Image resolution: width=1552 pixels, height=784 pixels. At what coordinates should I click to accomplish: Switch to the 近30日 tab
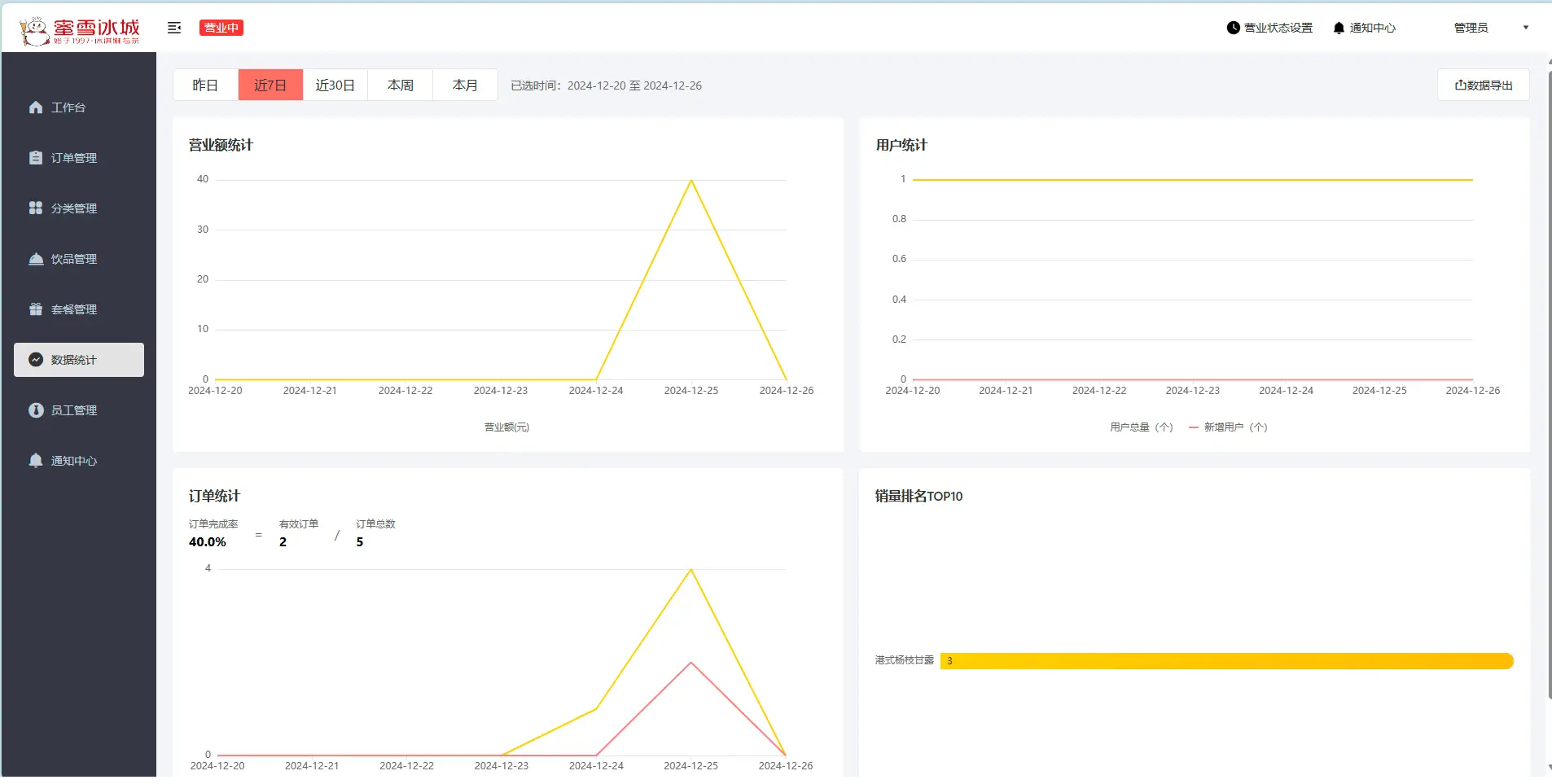[335, 85]
